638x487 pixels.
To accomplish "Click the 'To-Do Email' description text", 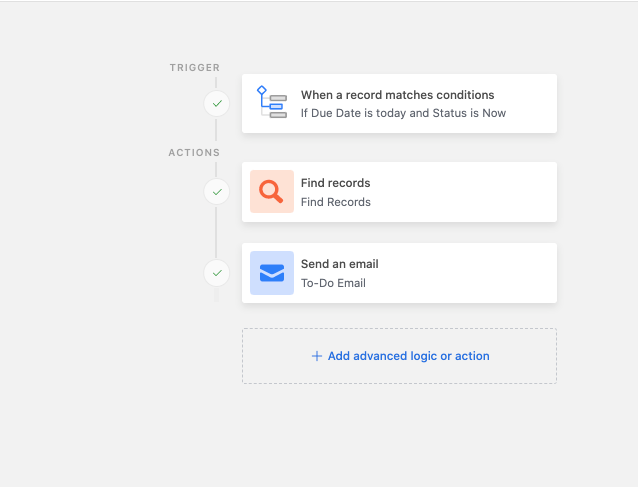I will tap(333, 283).
